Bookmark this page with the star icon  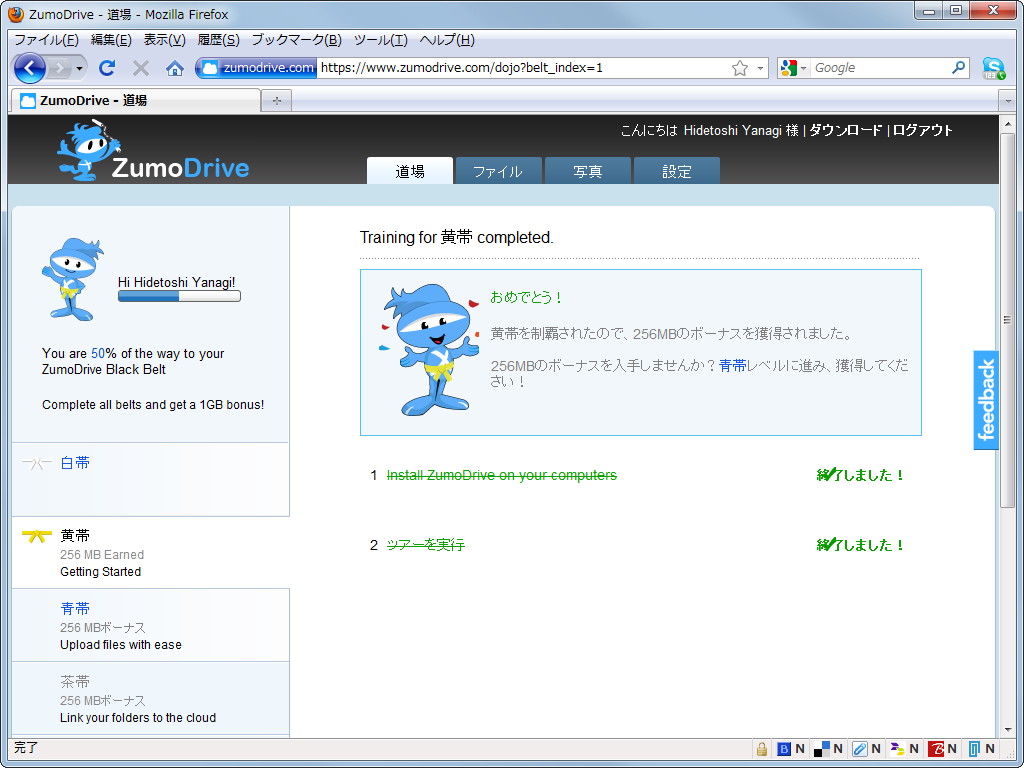tap(738, 67)
